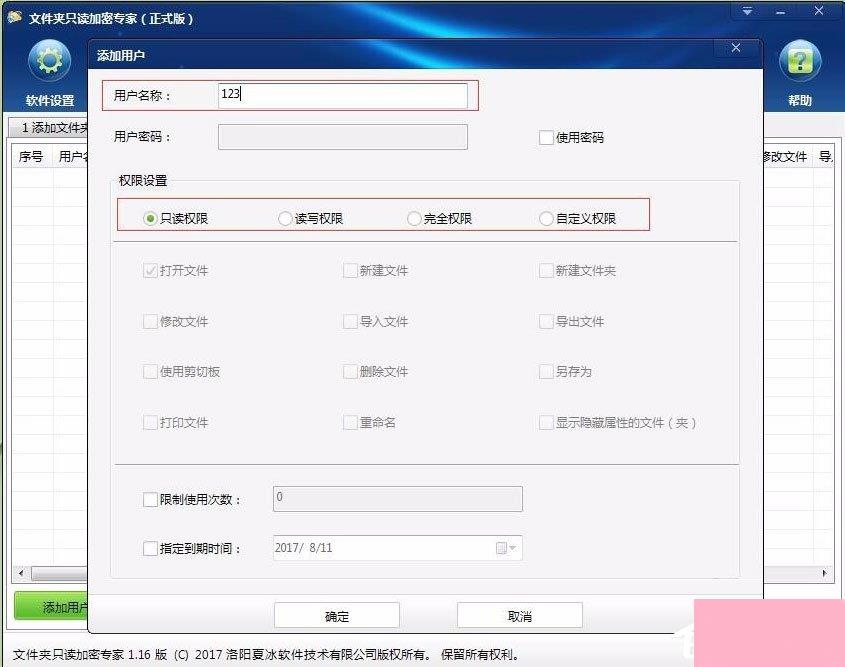Click the main window title bar menu arrow icon
Image resolution: width=845 pixels, height=667 pixels.
747,11
